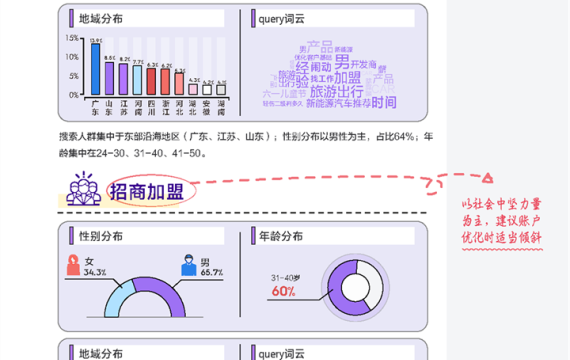Click the 女 34.3% label

[x=95, y=267]
